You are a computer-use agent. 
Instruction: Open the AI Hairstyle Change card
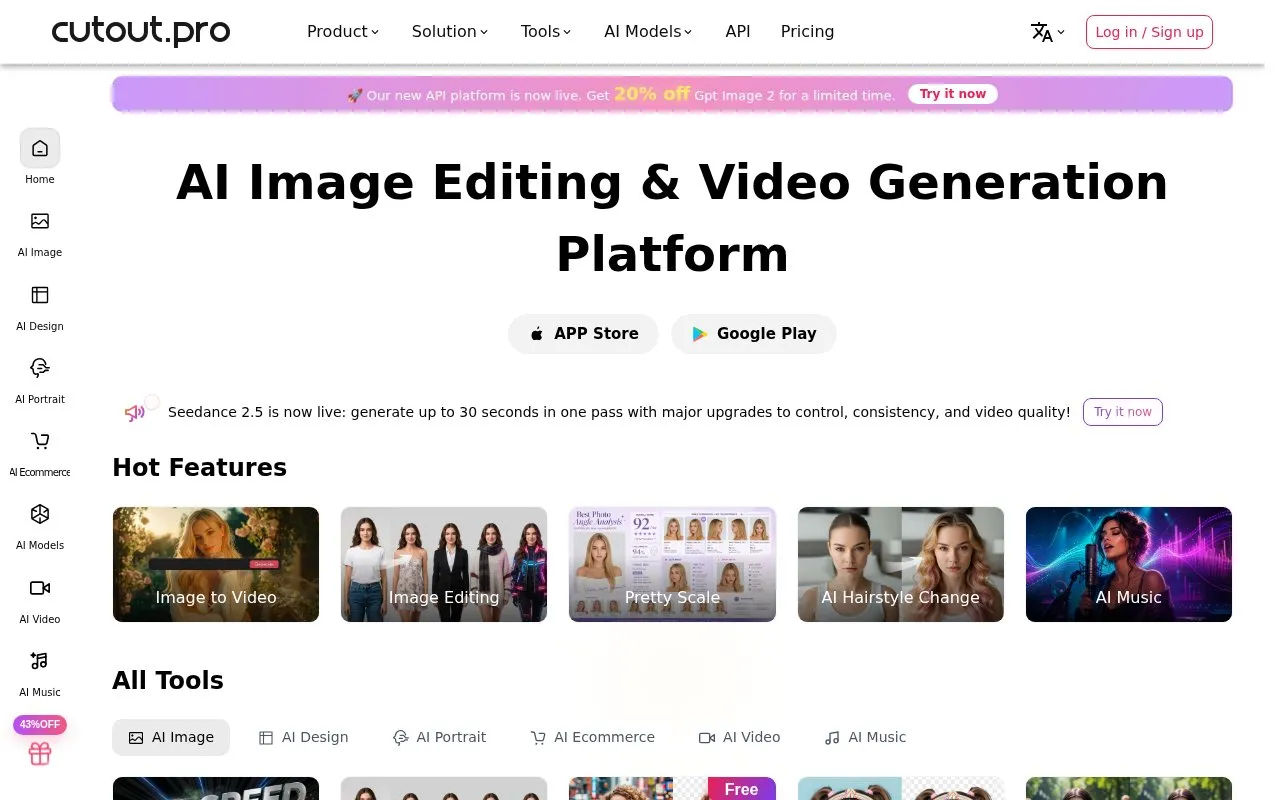(901, 564)
